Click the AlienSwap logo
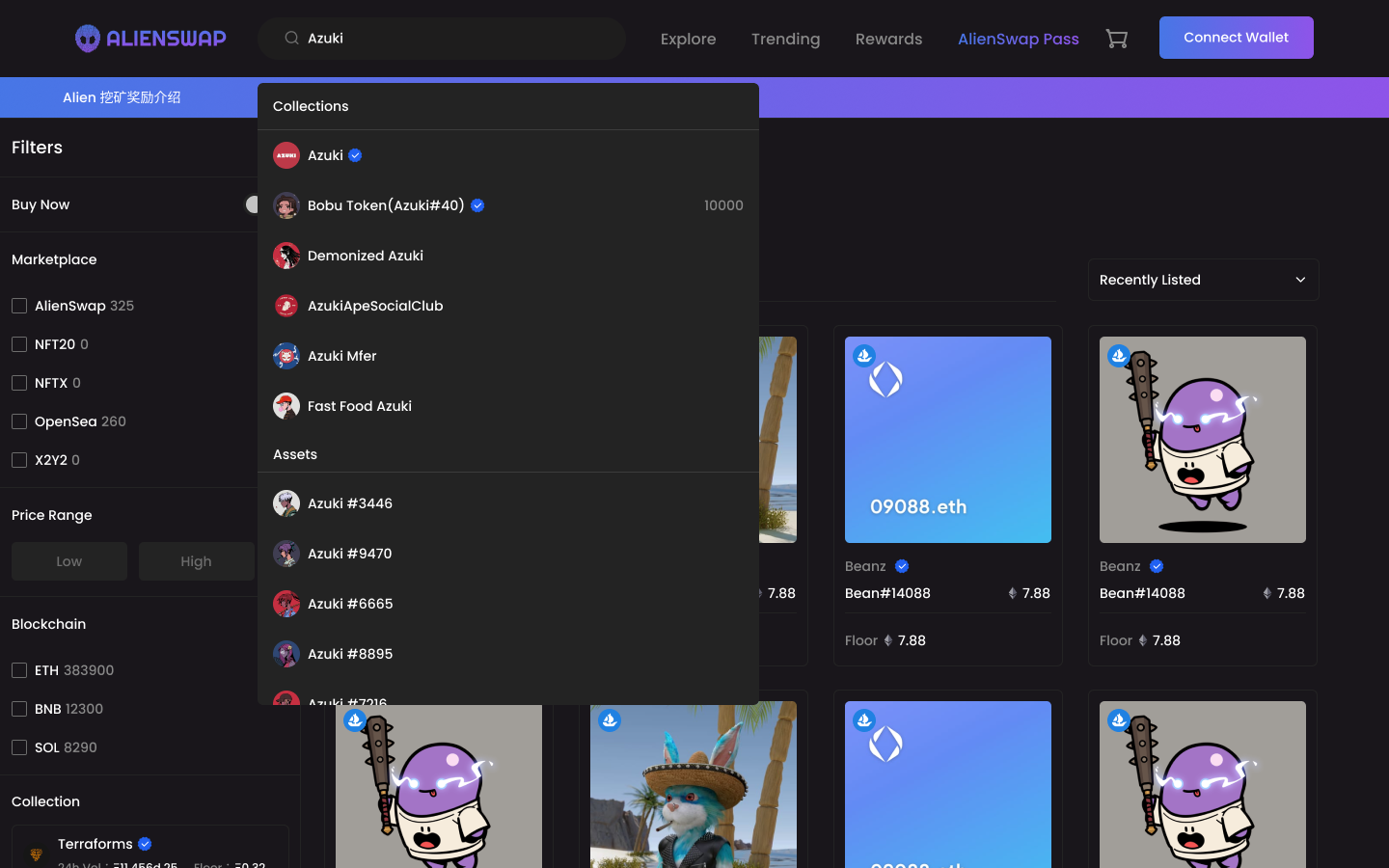 click(150, 39)
